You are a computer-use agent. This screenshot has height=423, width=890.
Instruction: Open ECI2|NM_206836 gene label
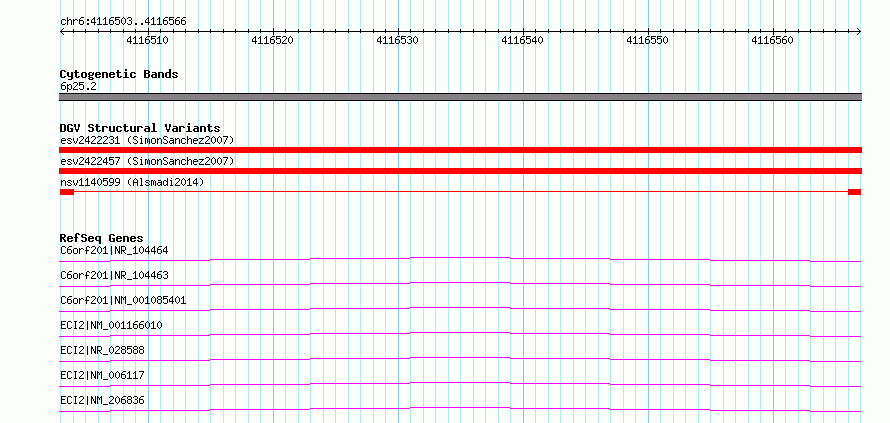[102, 400]
